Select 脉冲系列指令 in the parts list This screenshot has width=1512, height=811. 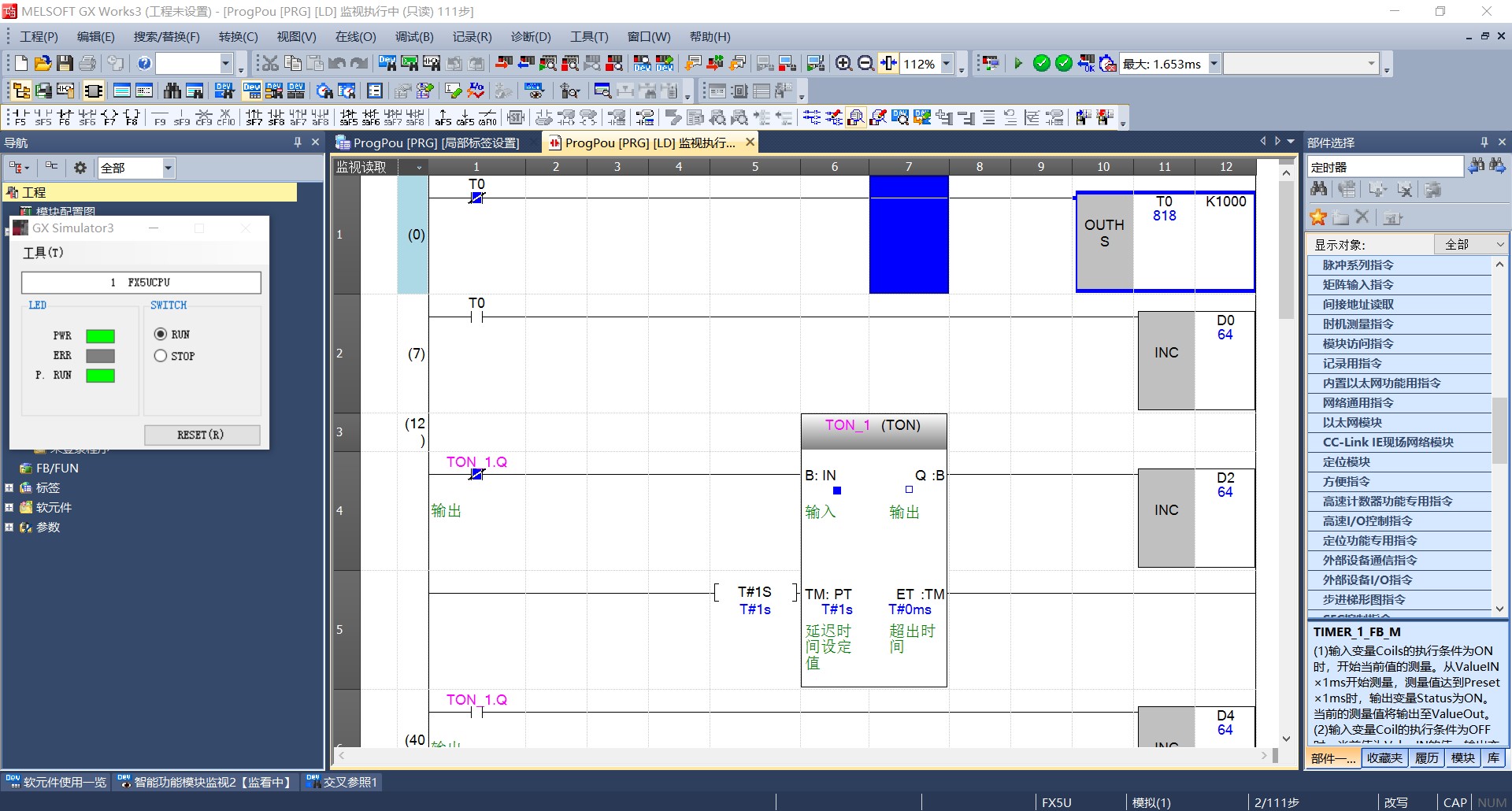[1358, 265]
